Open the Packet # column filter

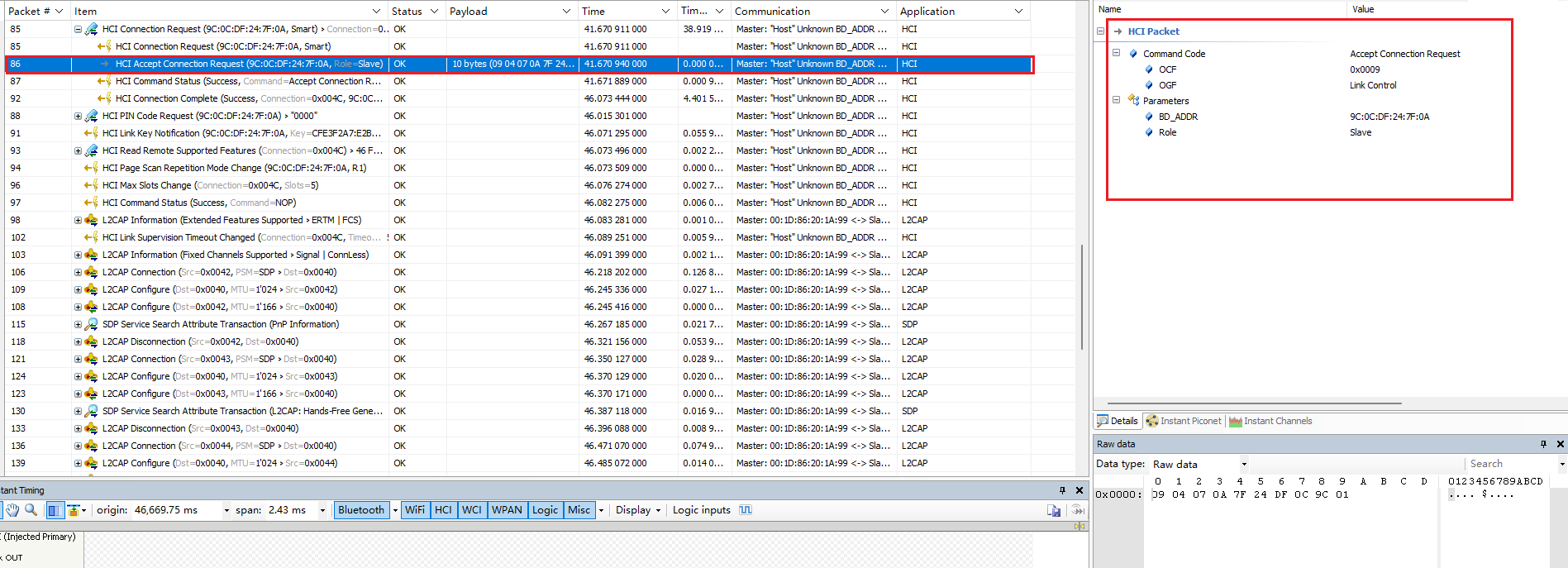pyautogui.click(x=59, y=12)
